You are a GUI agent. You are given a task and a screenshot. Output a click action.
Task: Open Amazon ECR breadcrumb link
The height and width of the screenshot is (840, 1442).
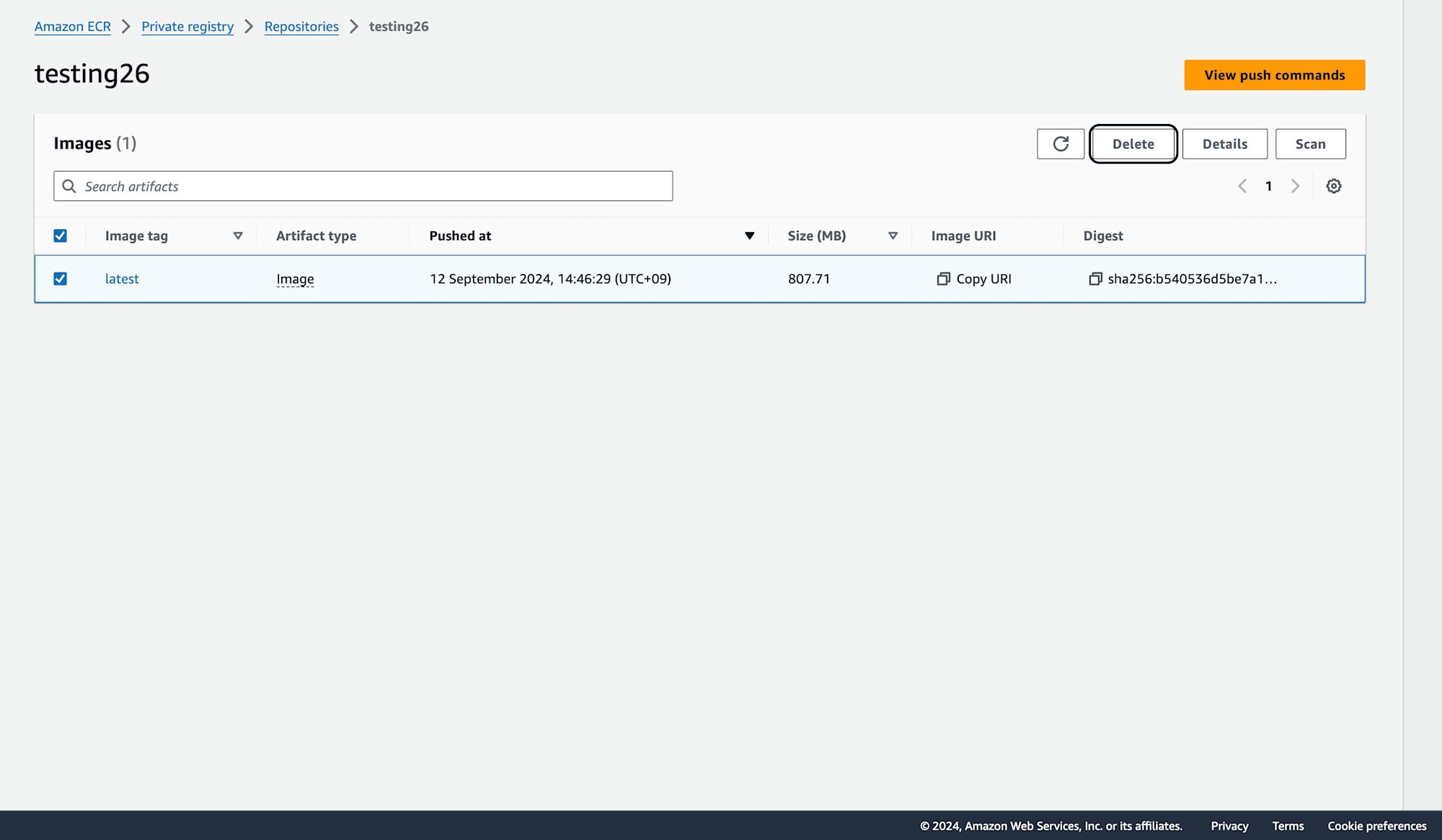click(x=73, y=27)
